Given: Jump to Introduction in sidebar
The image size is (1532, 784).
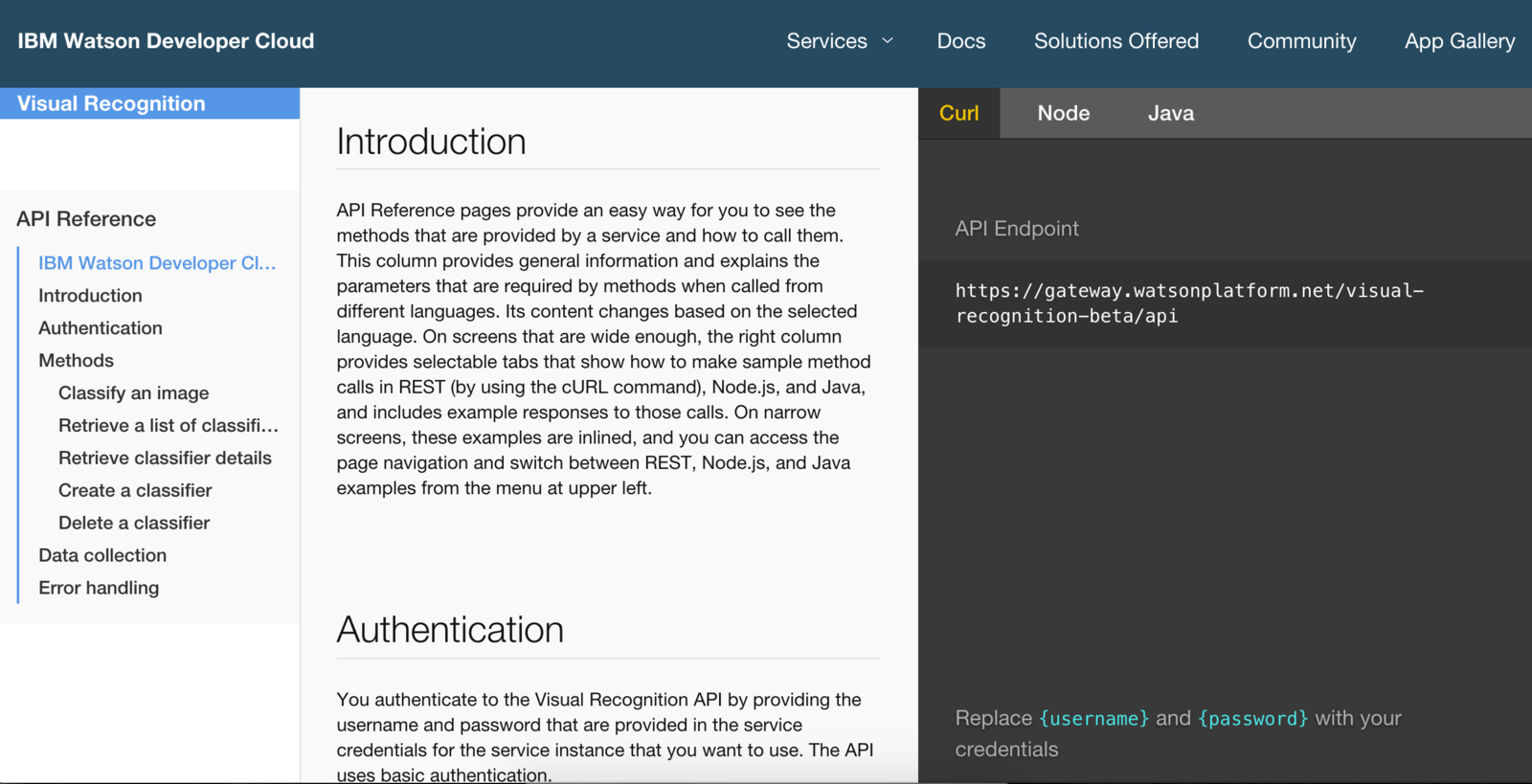Looking at the screenshot, I should [x=90, y=295].
